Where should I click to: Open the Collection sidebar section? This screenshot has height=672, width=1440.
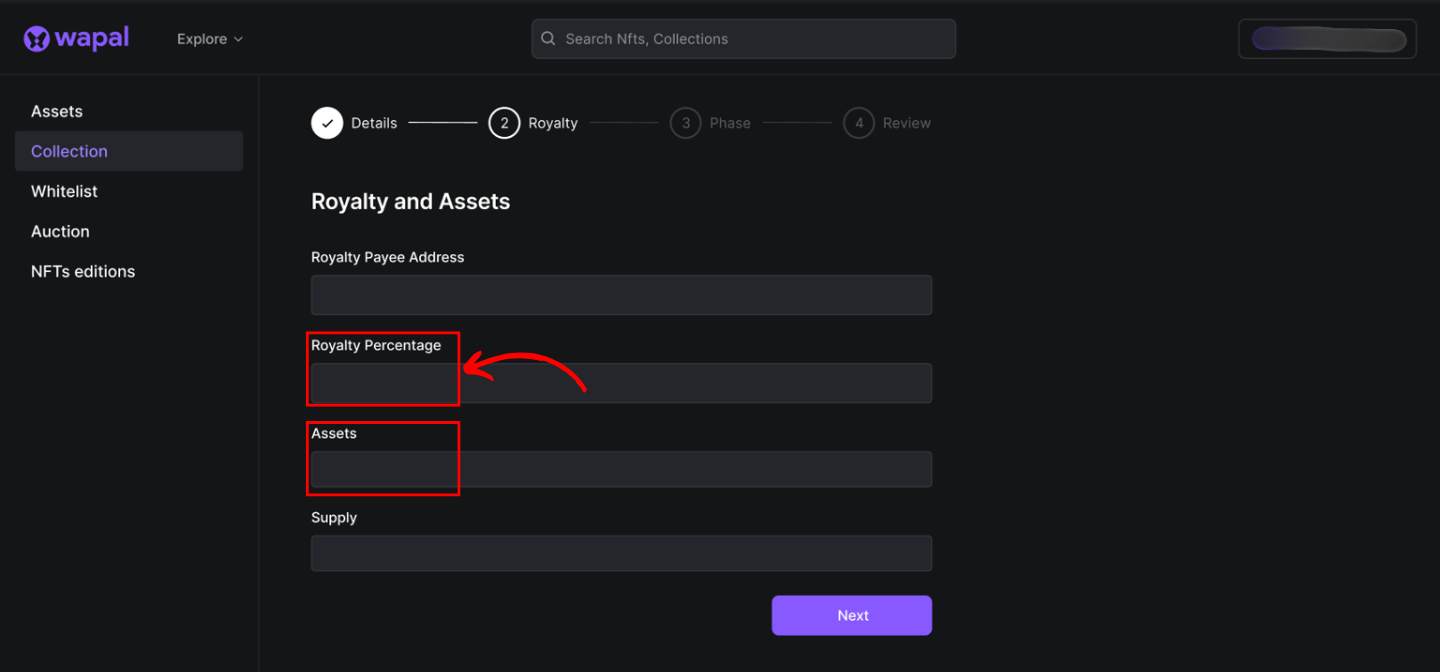69,151
